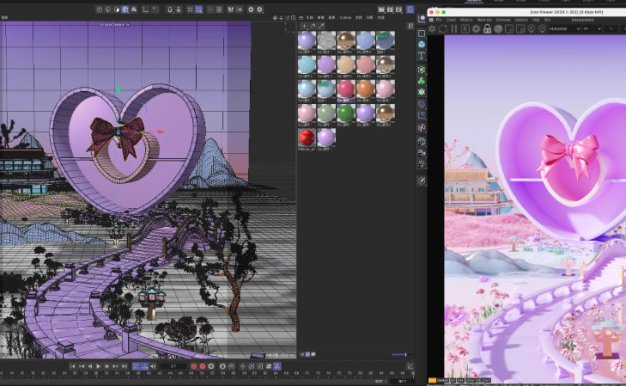Viewport: 626px width, 386px height.
Task: Click the current frame field in timeline controls
Action: [x=173, y=366]
